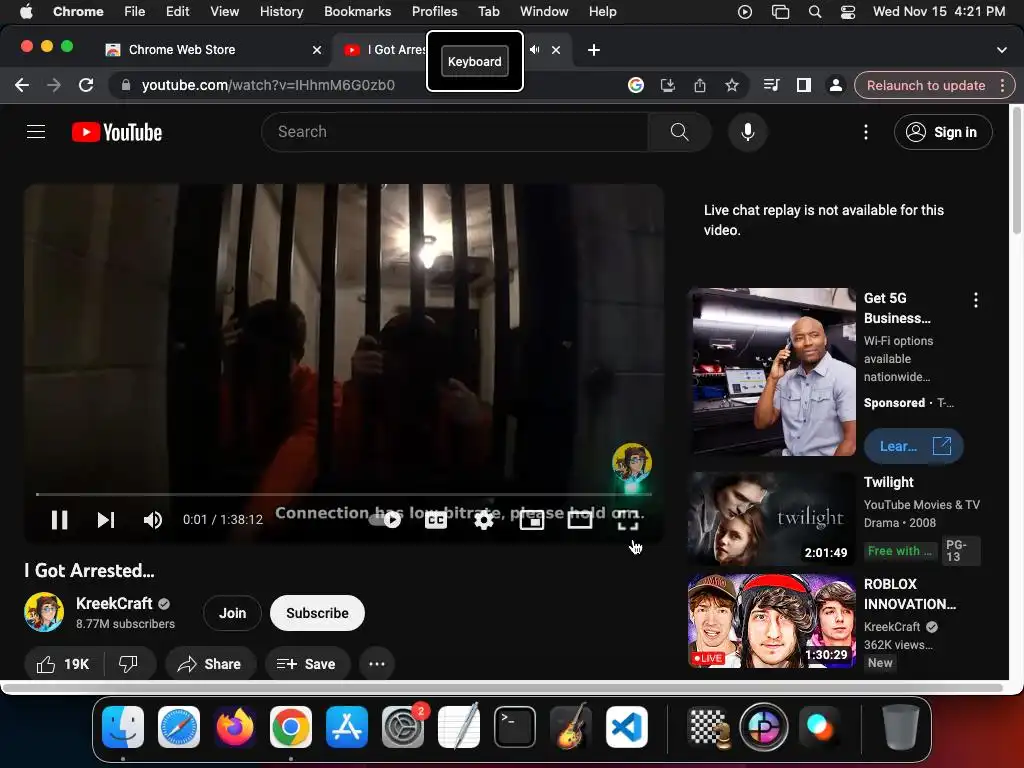
Task: Install app via address bar icon
Action: point(667,85)
